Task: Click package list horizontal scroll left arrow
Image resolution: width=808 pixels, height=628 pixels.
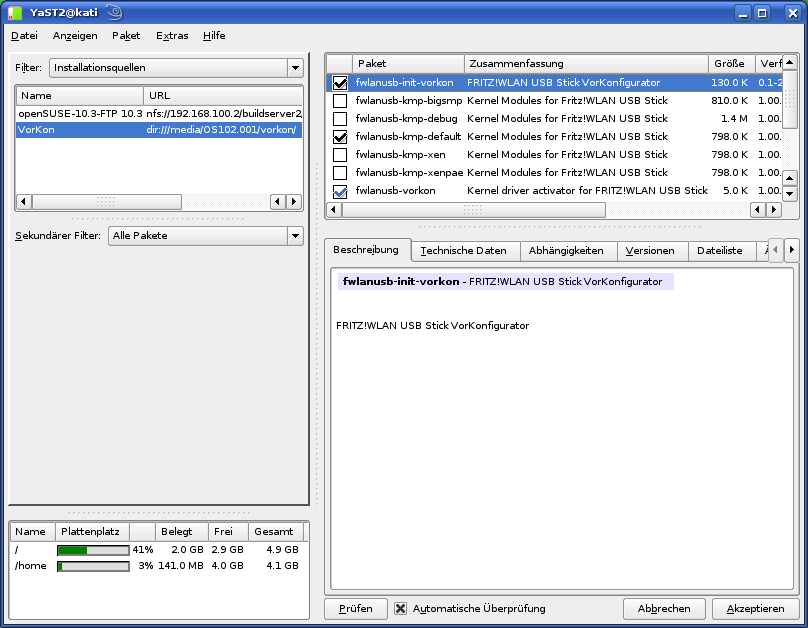Action: [334, 210]
